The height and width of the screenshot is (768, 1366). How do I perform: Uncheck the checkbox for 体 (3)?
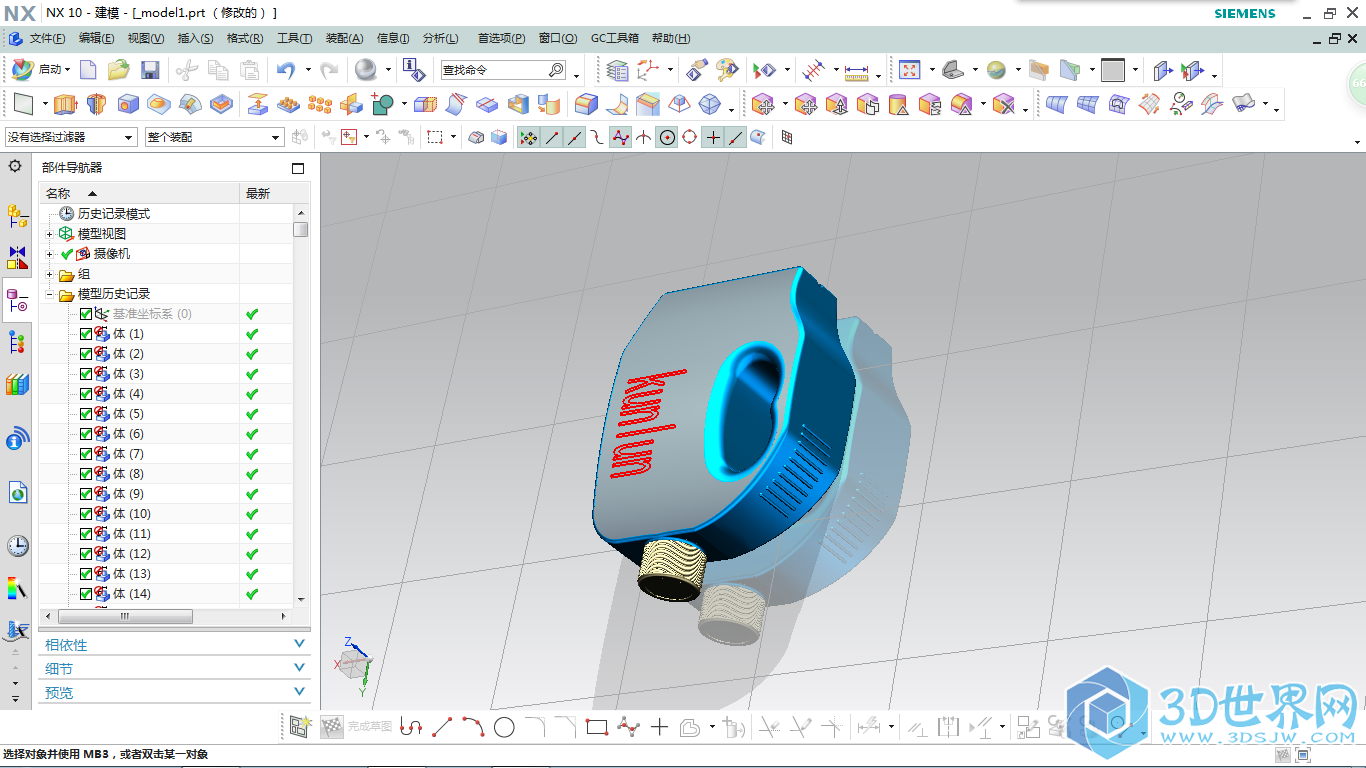(x=85, y=374)
